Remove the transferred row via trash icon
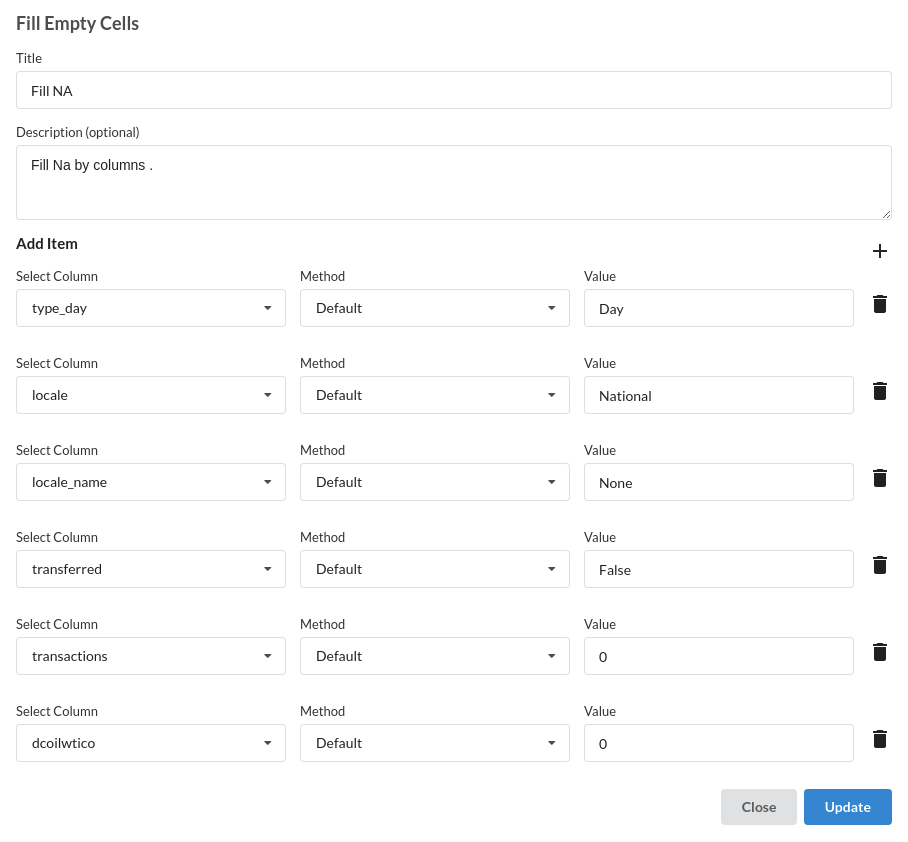Screen dimensions: 908x842 [879, 565]
